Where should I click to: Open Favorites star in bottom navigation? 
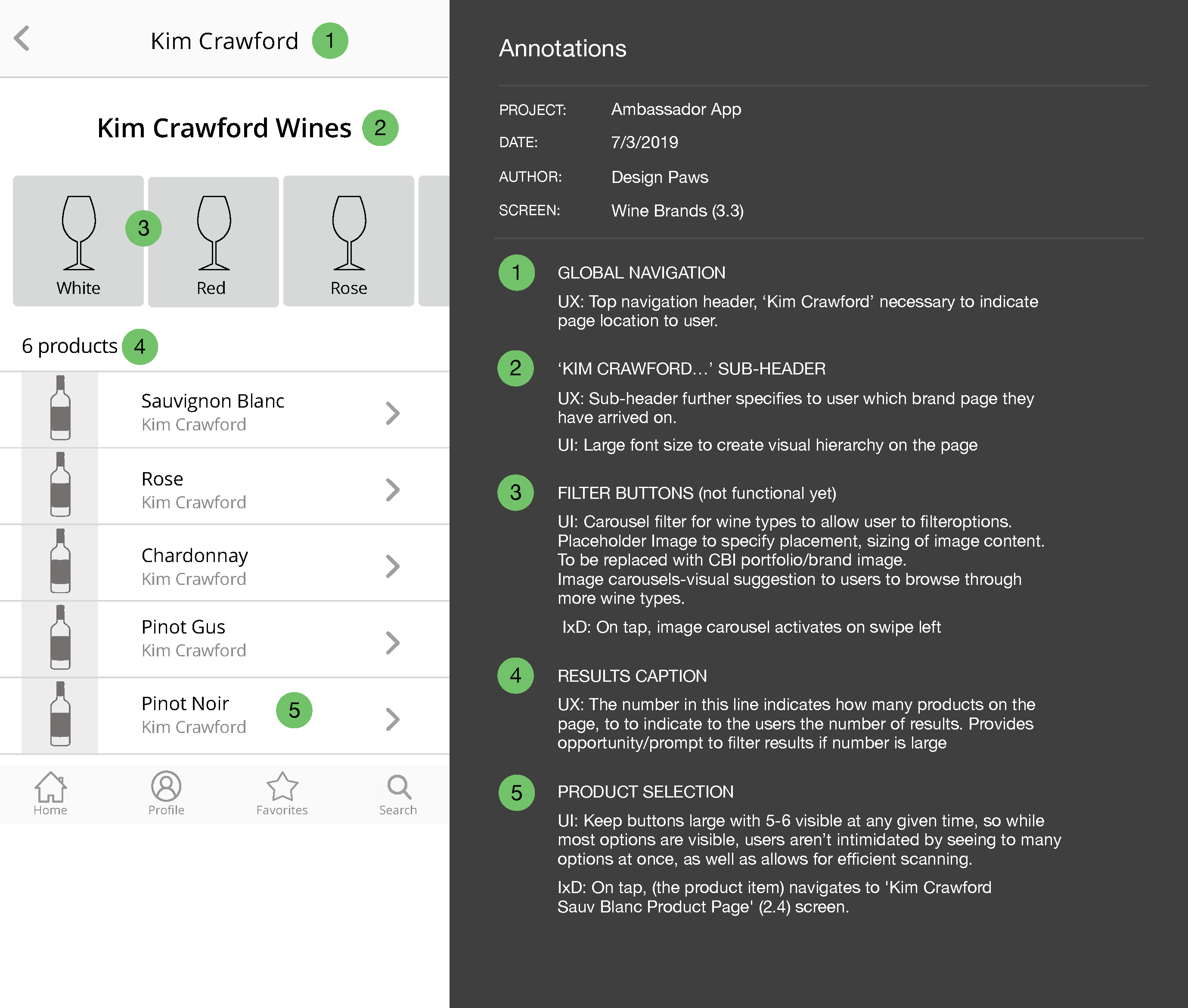[x=282, y=794]
